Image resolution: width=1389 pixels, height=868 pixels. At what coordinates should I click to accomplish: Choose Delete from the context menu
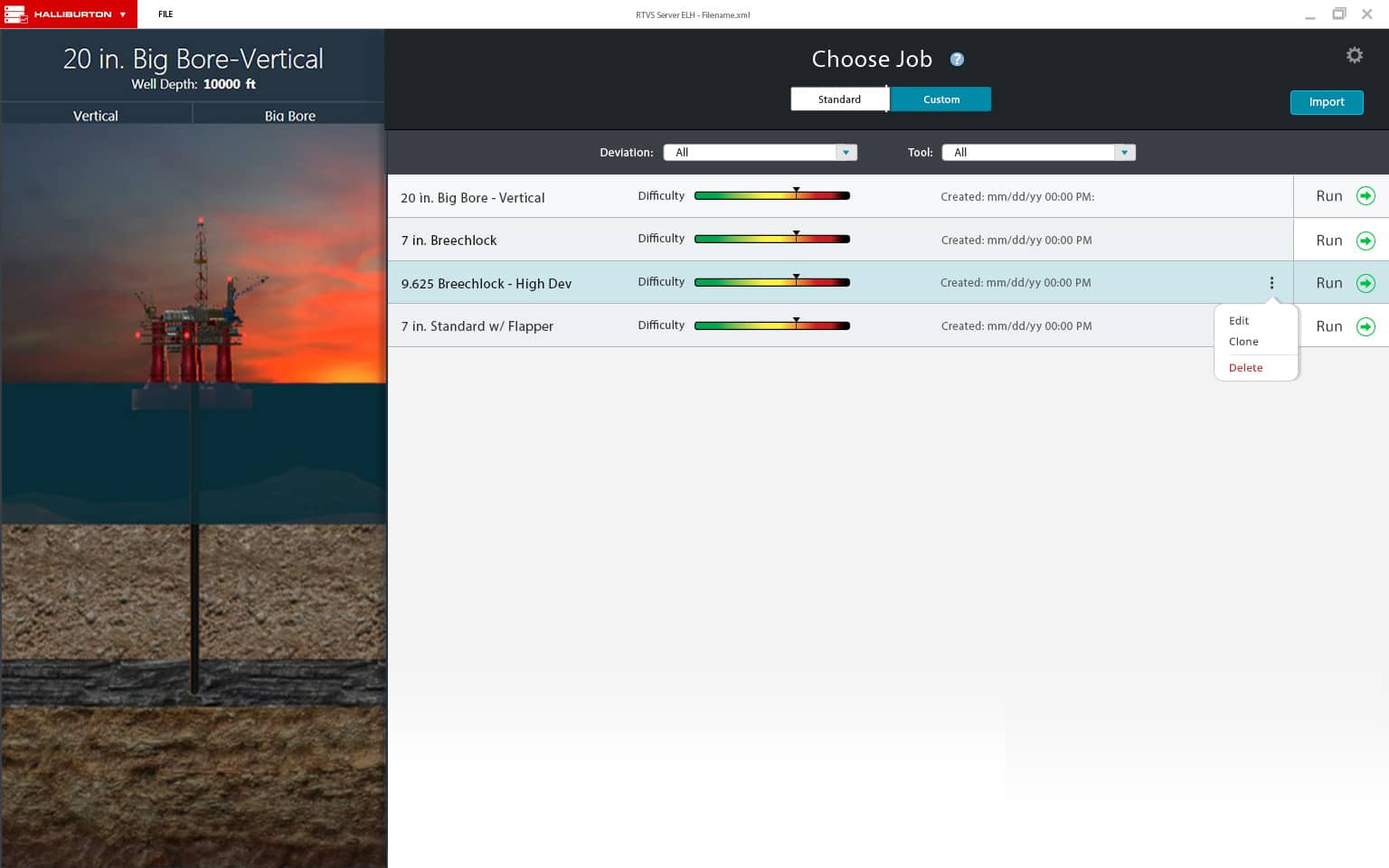coord(1245,368)
